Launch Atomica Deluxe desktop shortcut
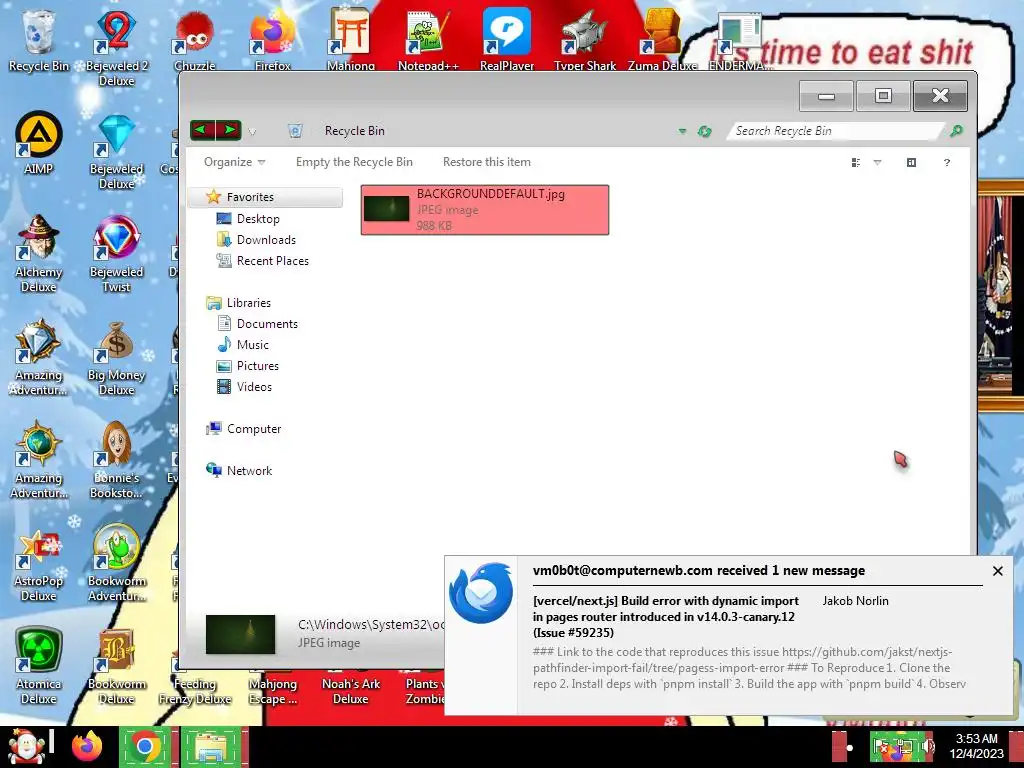 click(x=38, y=666)
